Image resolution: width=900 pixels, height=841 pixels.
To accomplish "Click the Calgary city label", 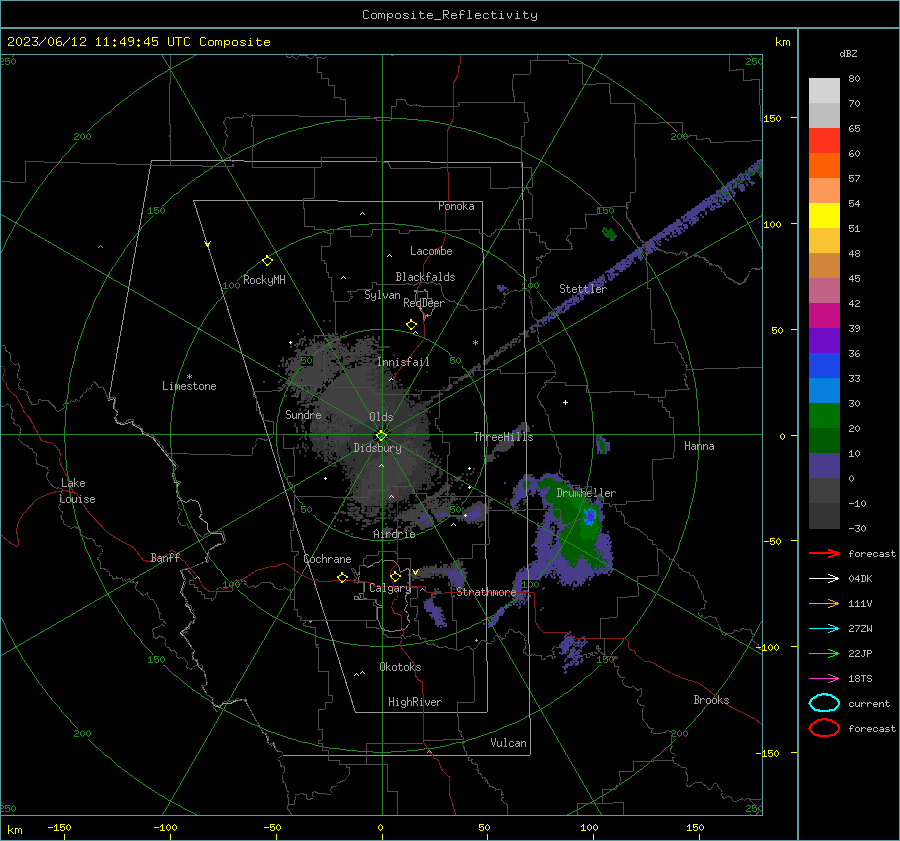I will [x=390, y=588].
